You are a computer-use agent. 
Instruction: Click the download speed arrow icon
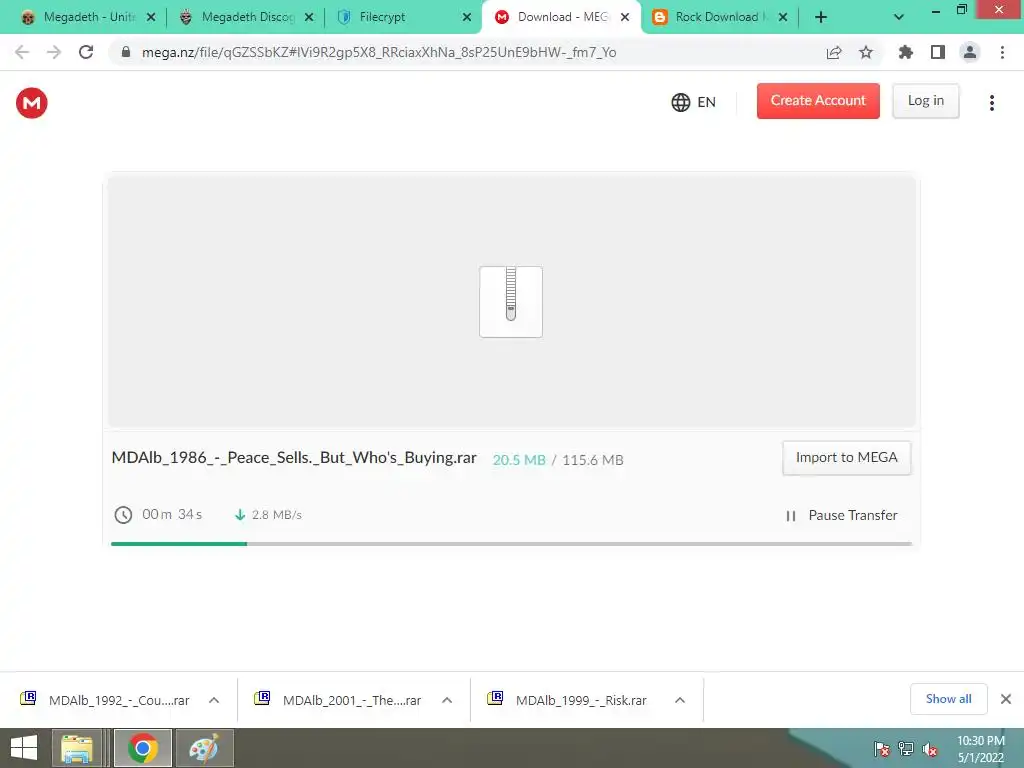[240, 515]
